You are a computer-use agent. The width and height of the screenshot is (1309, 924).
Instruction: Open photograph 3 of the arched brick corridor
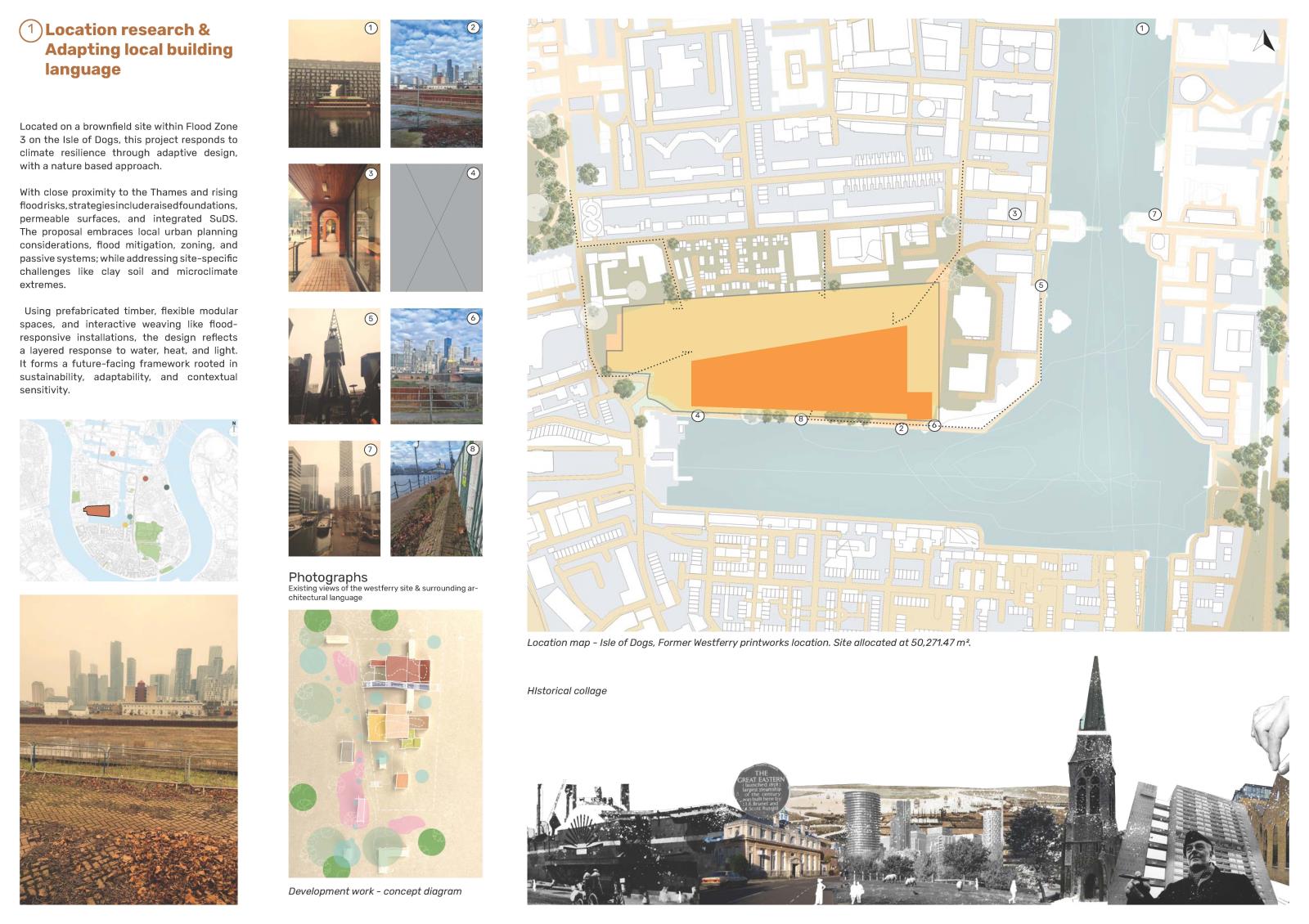(334, 228)
